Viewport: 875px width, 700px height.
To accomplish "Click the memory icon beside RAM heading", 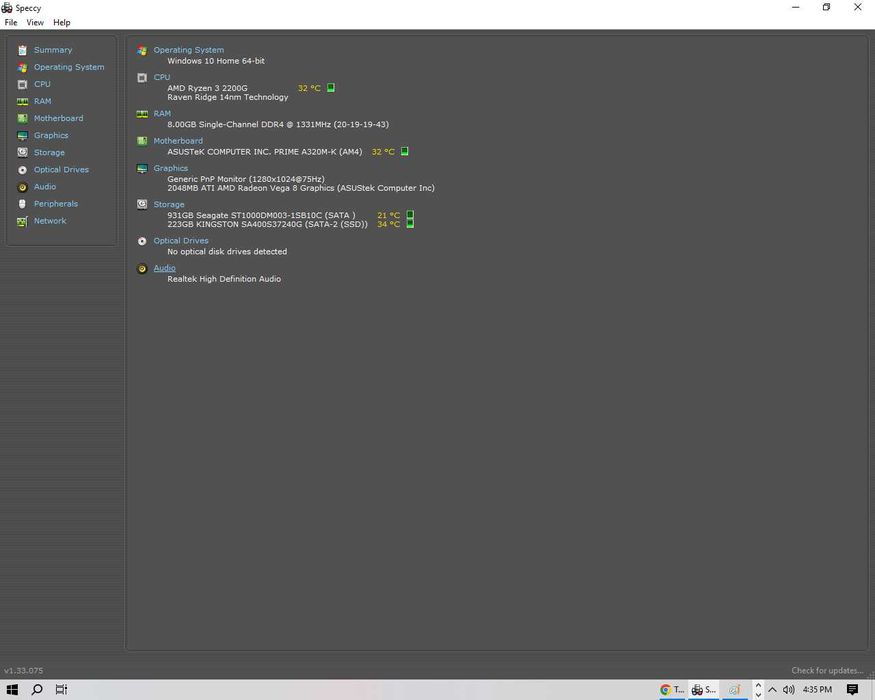I will 142,114.
